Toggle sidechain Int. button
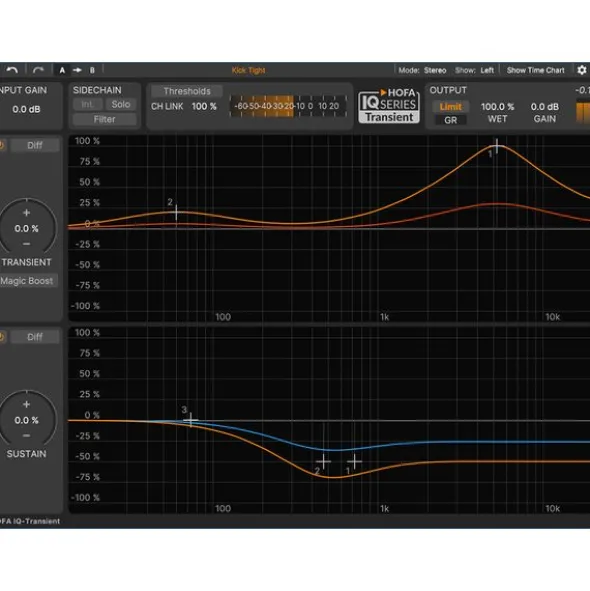This screenshot has width=590, height=591. 87,104
